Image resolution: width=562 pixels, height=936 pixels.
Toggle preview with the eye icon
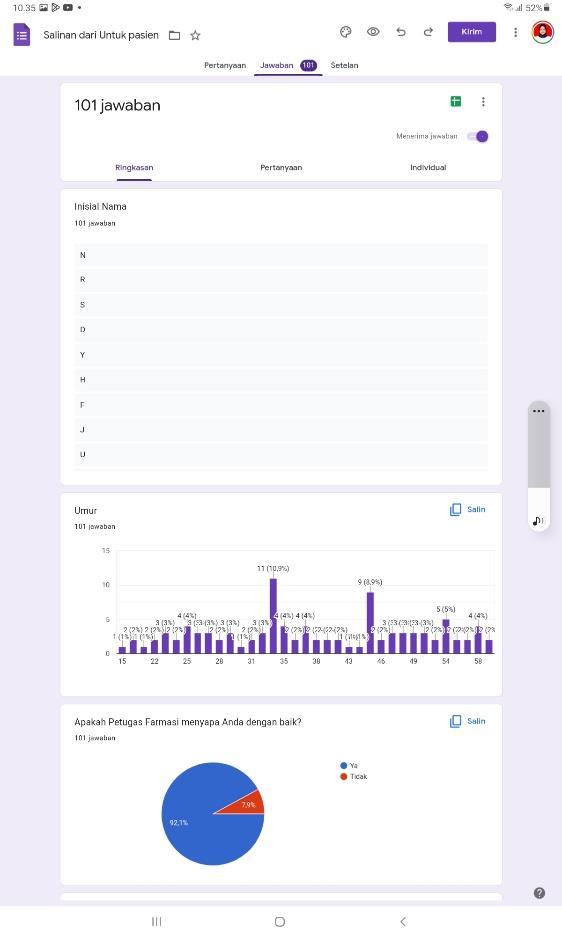373,32
